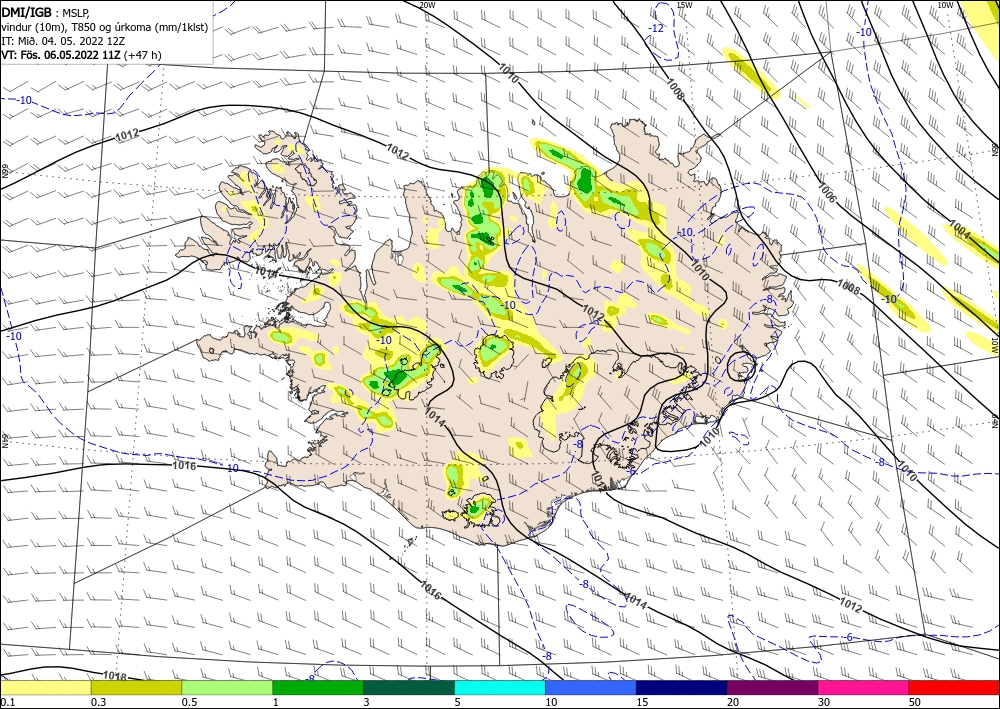
Task: Click the olive 0.3–0.5 legend swatch
Action: click(136, 687)
